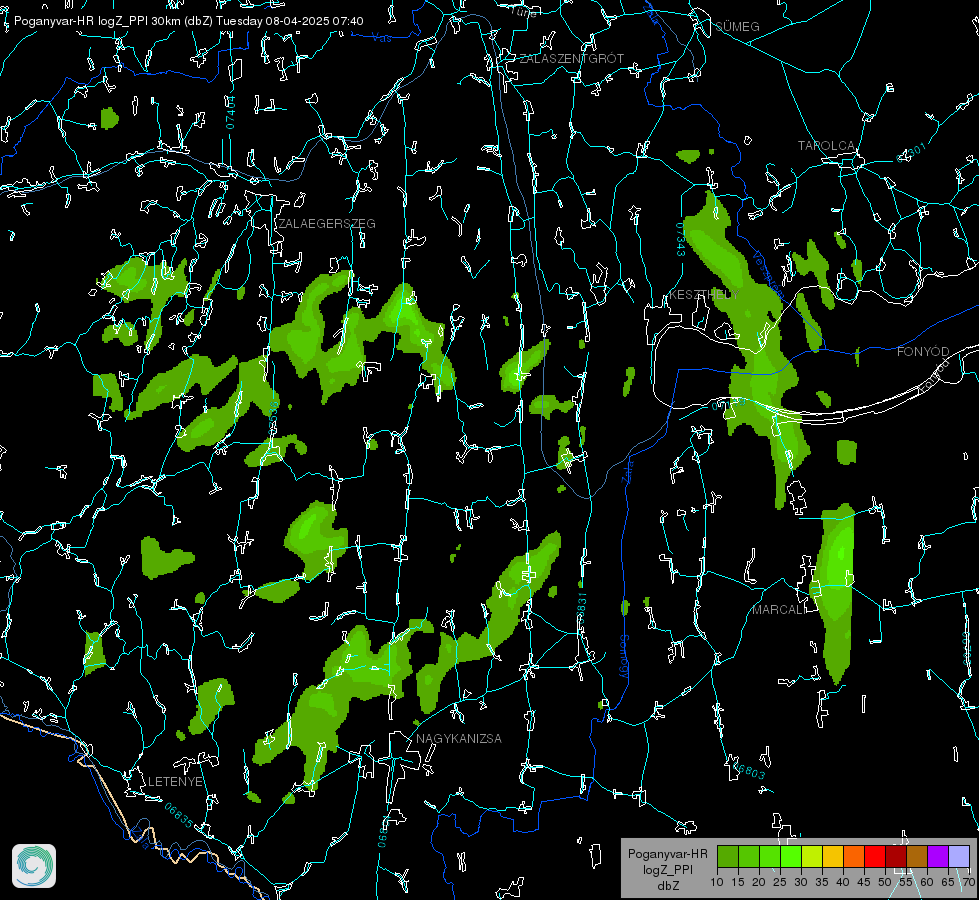Click the 06835 label near Letenye
This screenshot has height=900, width=979.
point(179,815)
